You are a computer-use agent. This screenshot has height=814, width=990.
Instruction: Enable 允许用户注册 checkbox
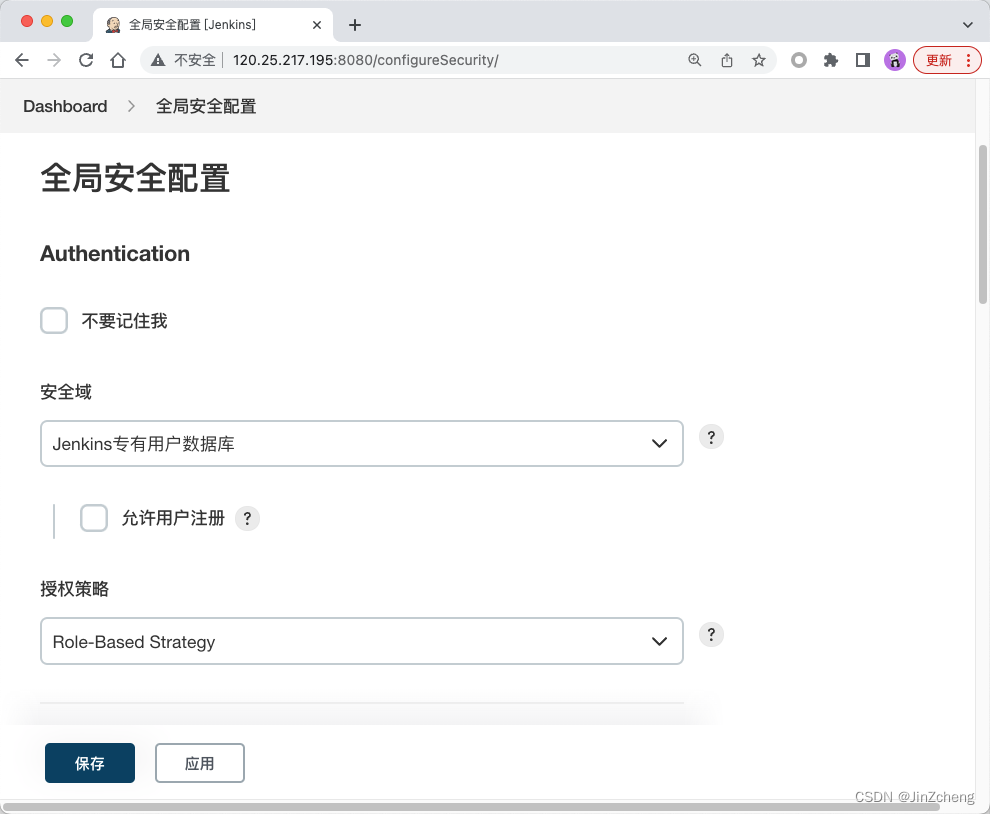(x=93, y=518)
